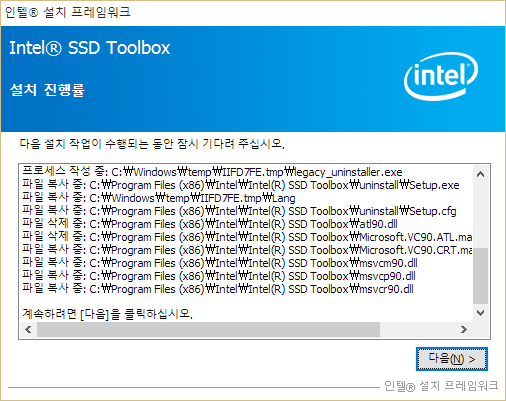
Task: Select the log line with Microsoft.VC90.CRT
Action: 247,250
